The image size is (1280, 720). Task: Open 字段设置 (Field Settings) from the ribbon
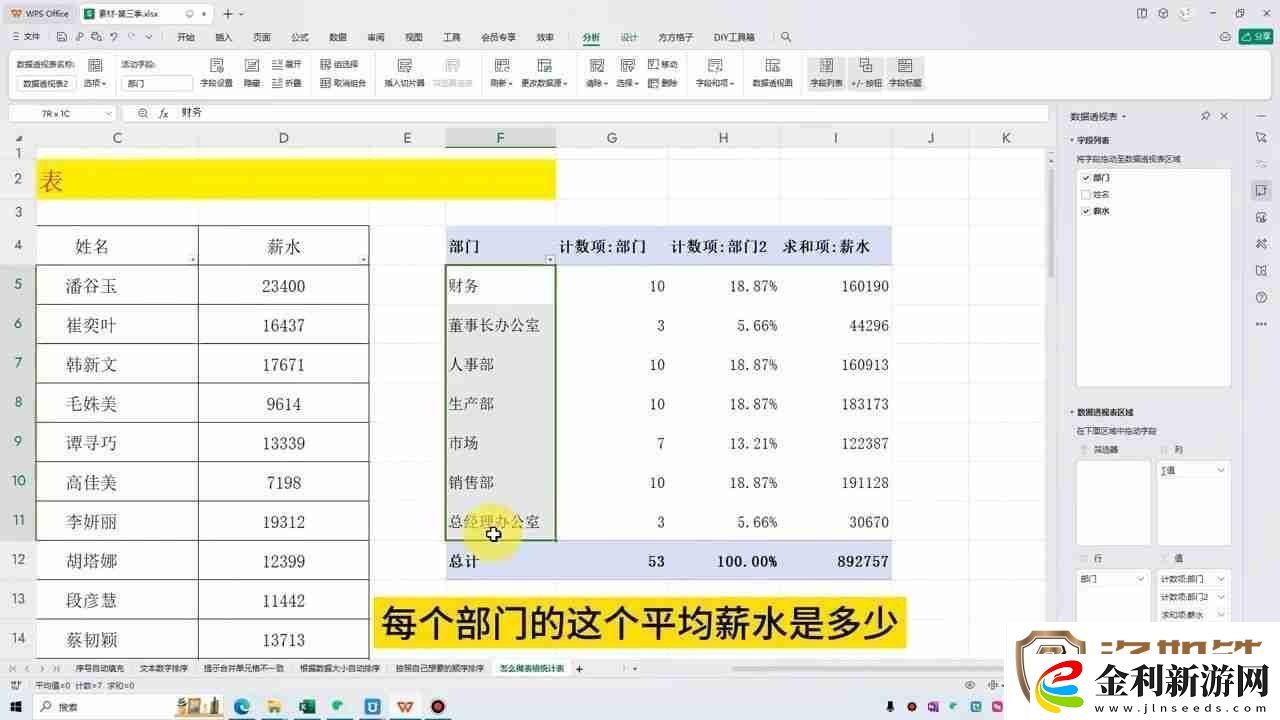[217, 70]
